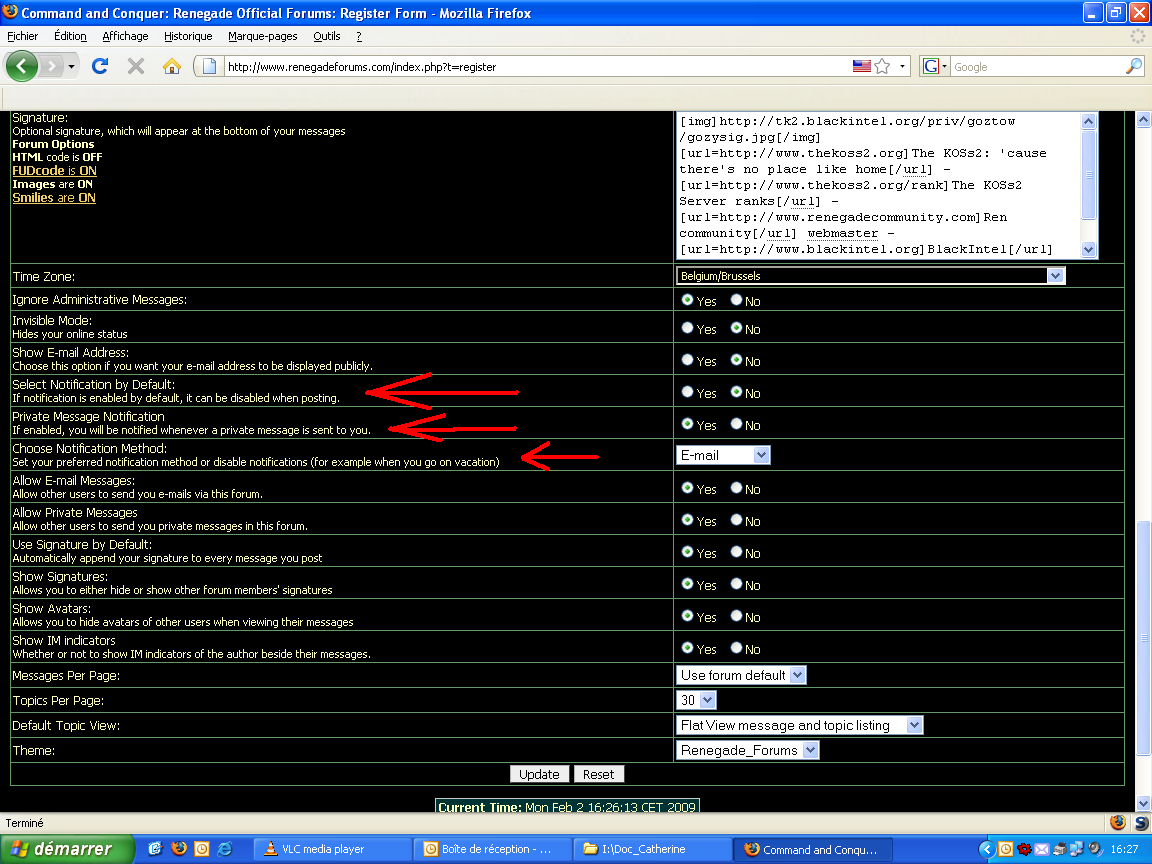Click the green Back navigation arrow
This screenshot has height=864, width=1152.
click(24, 66)
